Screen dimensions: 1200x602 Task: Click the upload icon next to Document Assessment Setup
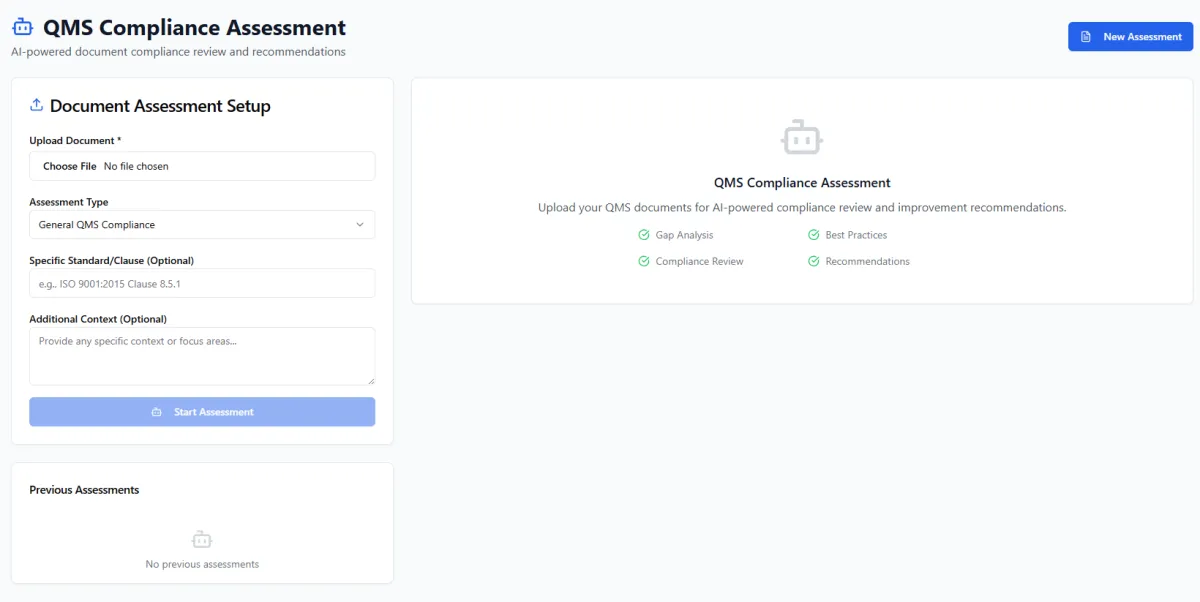tap(37, 105)
